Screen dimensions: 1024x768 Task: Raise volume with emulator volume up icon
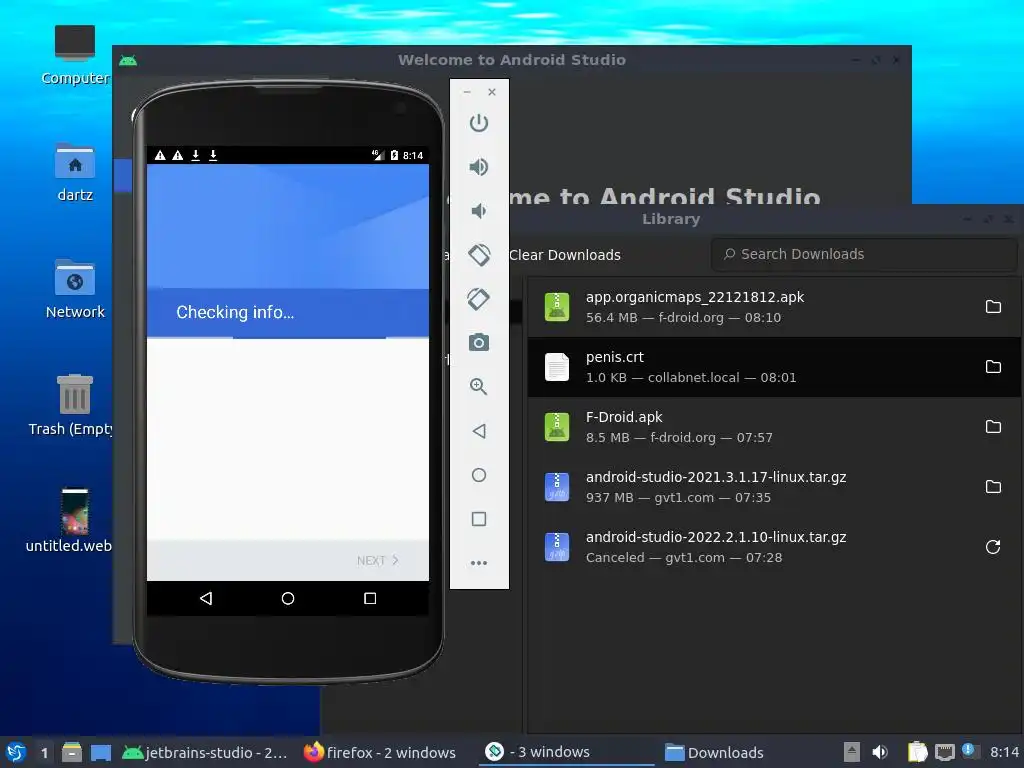(479, 167)
